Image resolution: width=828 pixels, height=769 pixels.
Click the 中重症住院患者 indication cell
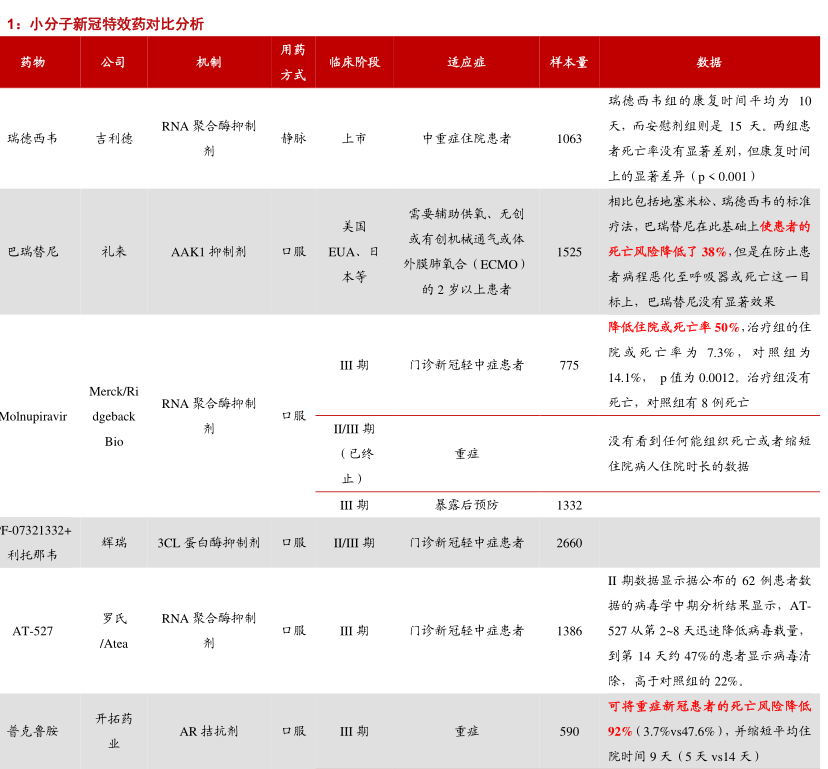pos(467,138)
